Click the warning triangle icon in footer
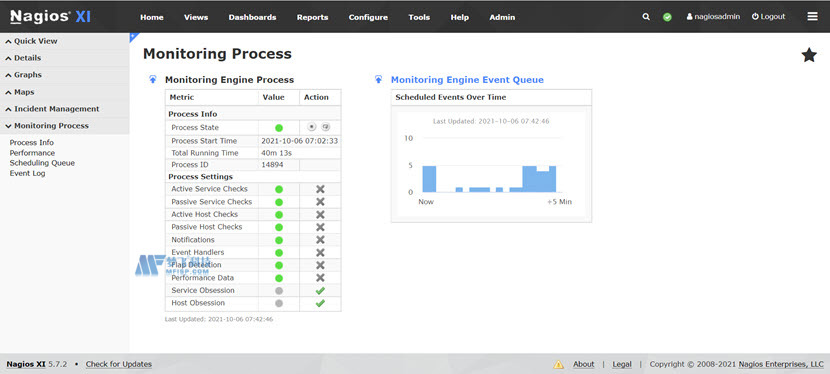830x374 pixels. click(558, 364)
